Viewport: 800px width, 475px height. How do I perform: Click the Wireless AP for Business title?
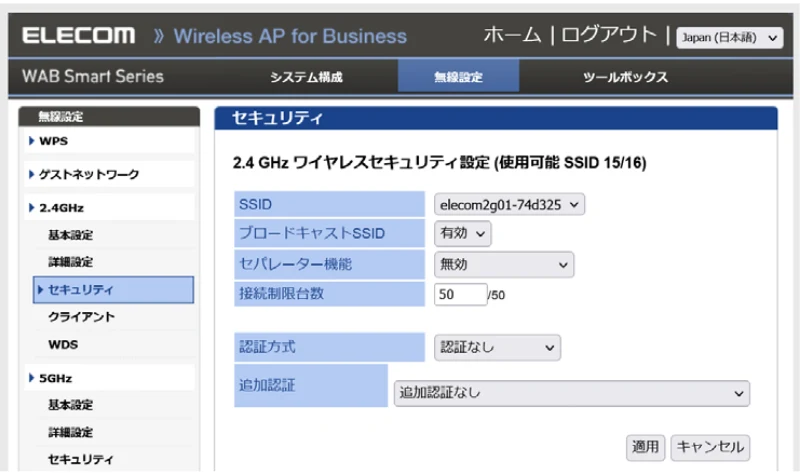click(x=290, y=36)
